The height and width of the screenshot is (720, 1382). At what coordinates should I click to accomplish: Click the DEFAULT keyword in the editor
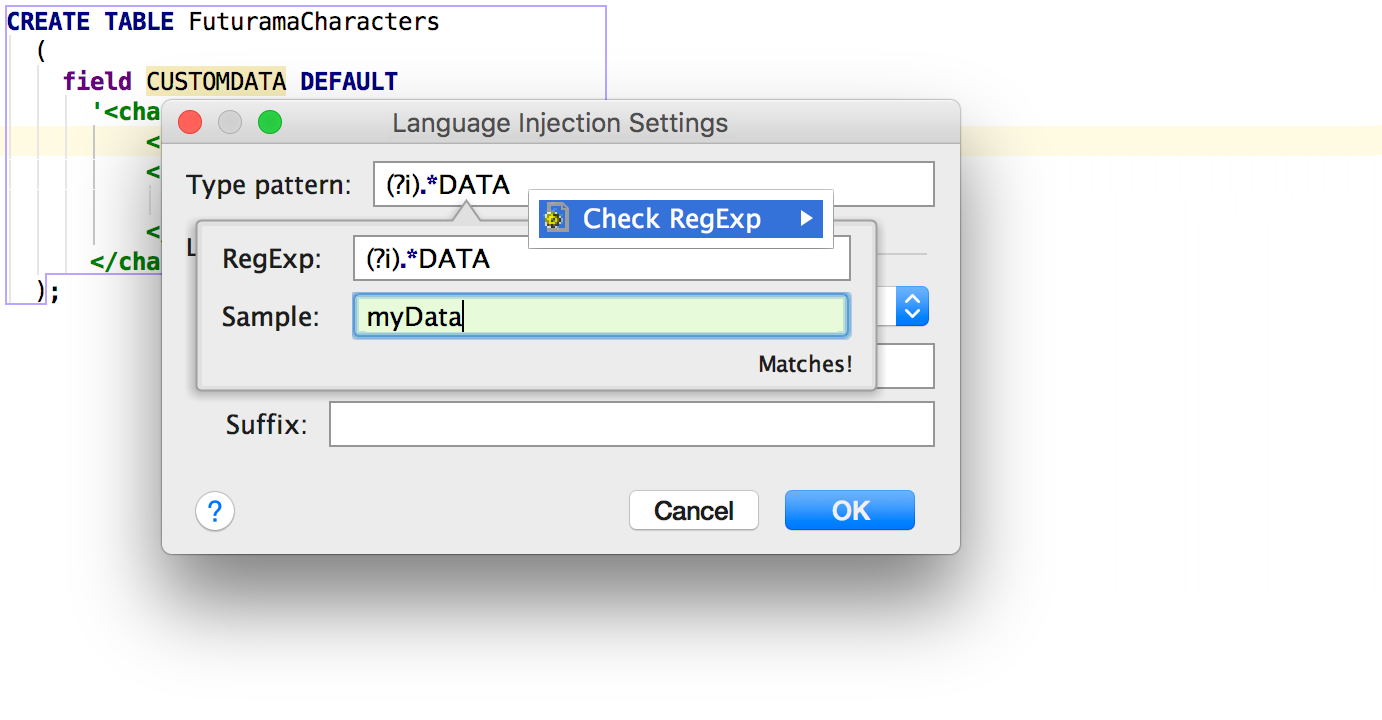click(349, 81)
